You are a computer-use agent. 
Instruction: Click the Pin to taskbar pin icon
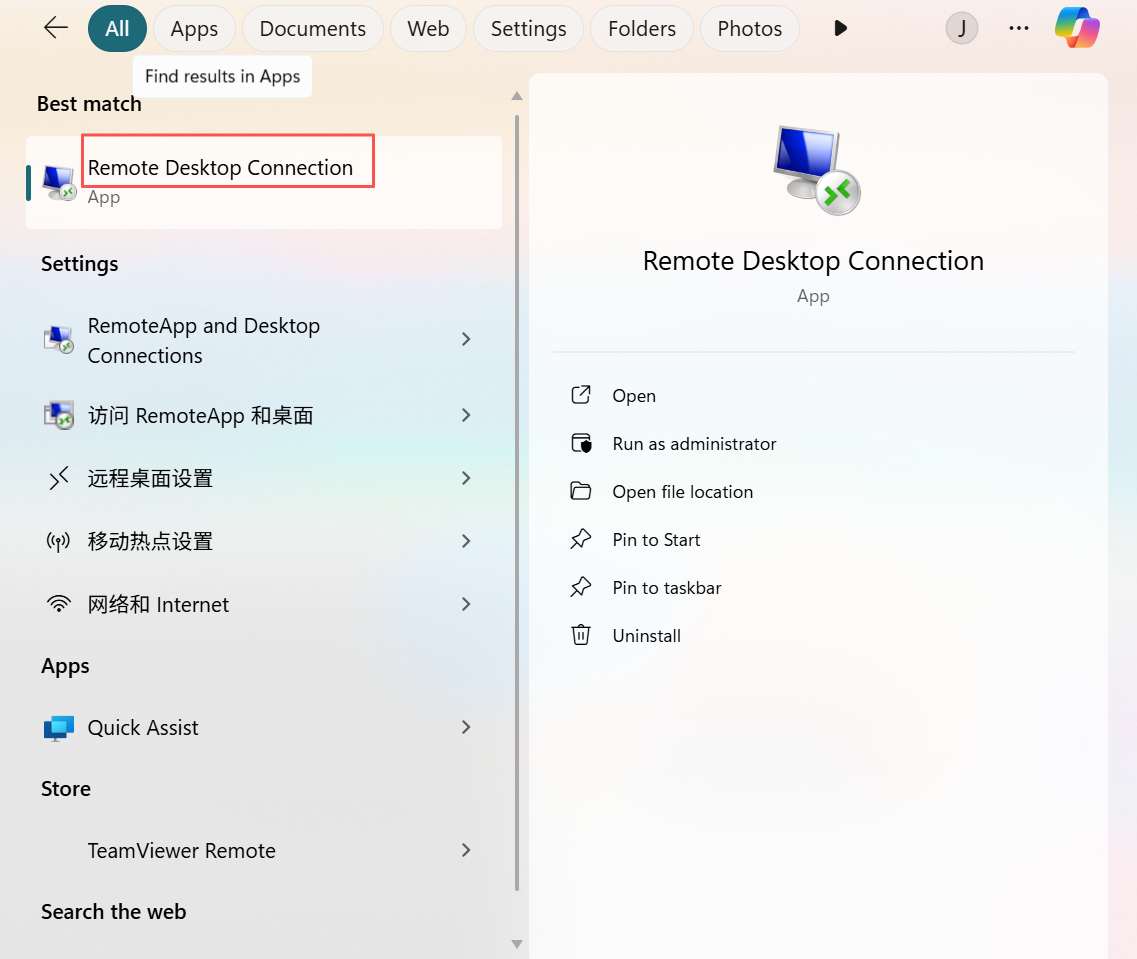coord(581,586)
